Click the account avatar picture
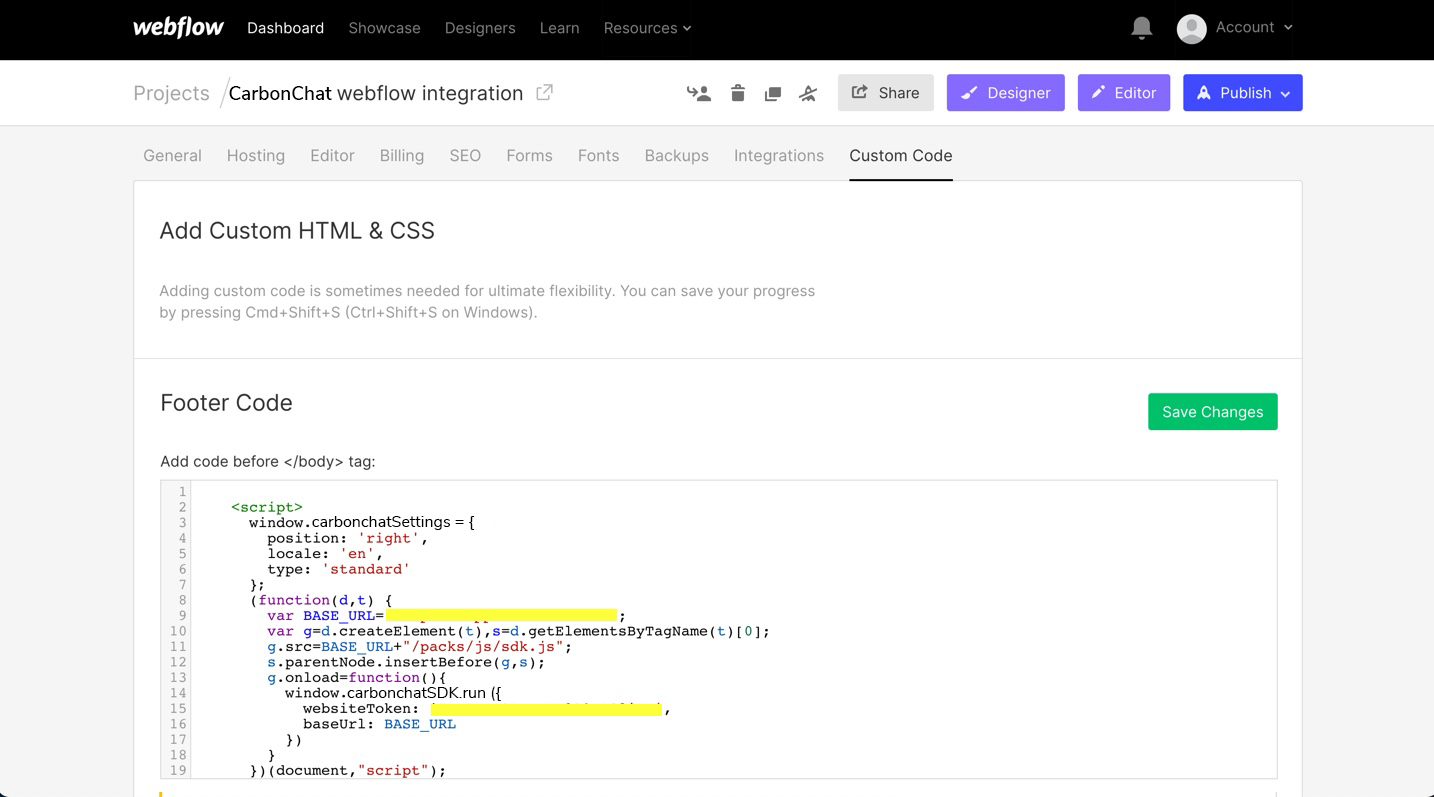 point(1191,28)
